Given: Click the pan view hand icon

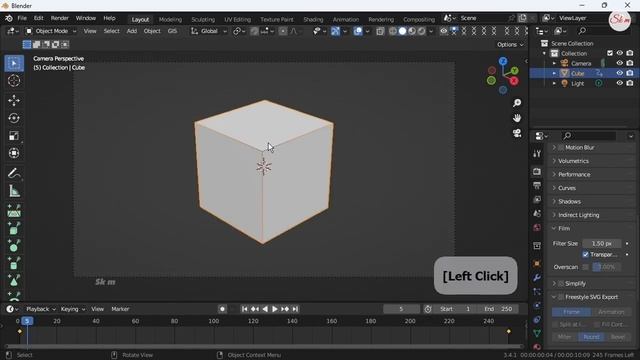Looking at the screenshot, I should coord(517,118).
